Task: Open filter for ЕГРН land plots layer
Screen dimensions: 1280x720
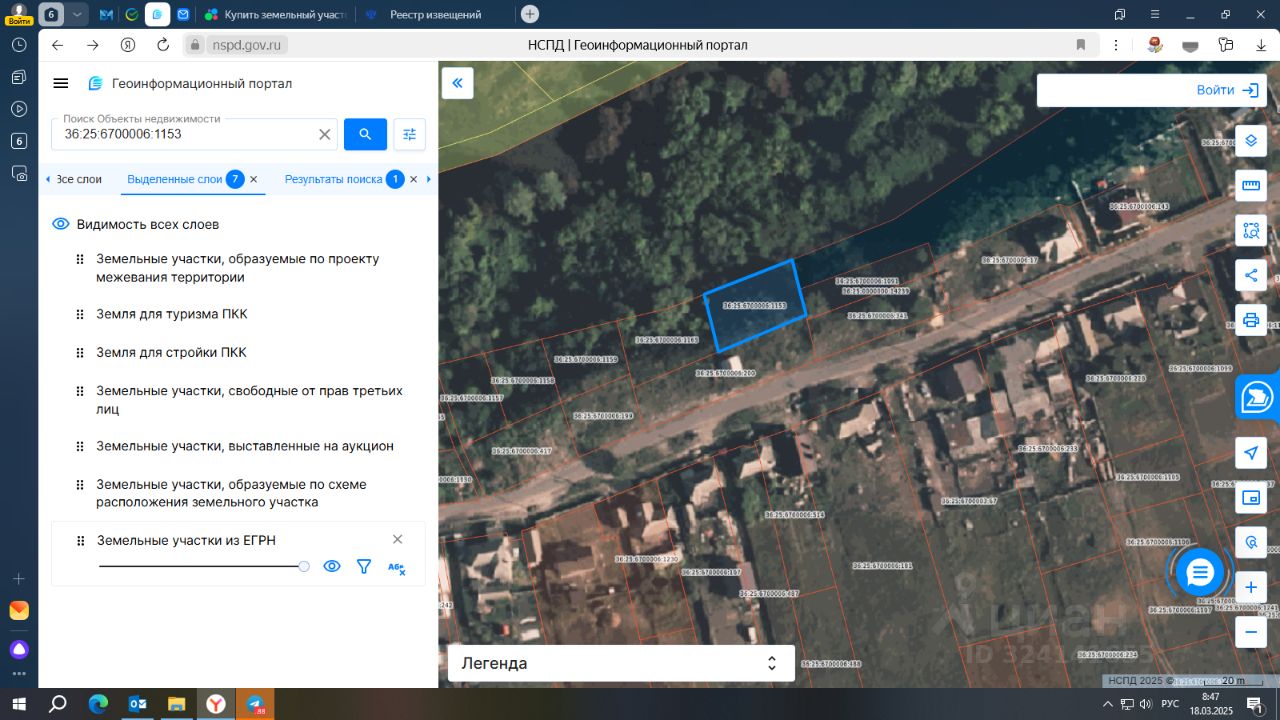Action: (x=364, y=566)
